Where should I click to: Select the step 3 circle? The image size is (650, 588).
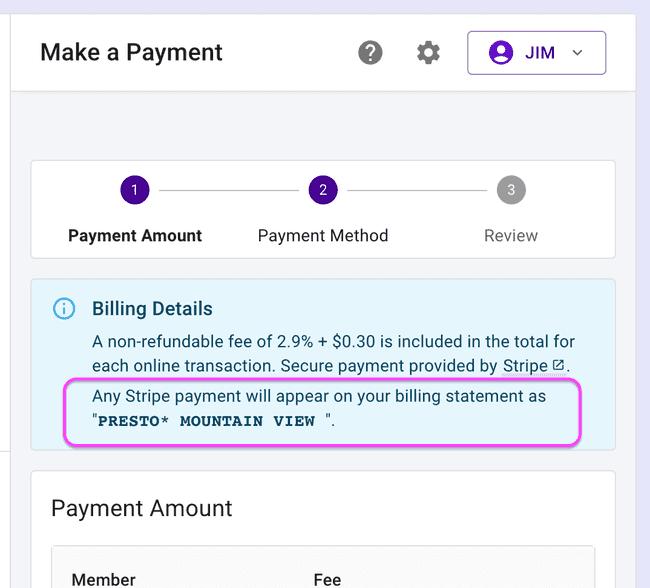click(511, 190)
